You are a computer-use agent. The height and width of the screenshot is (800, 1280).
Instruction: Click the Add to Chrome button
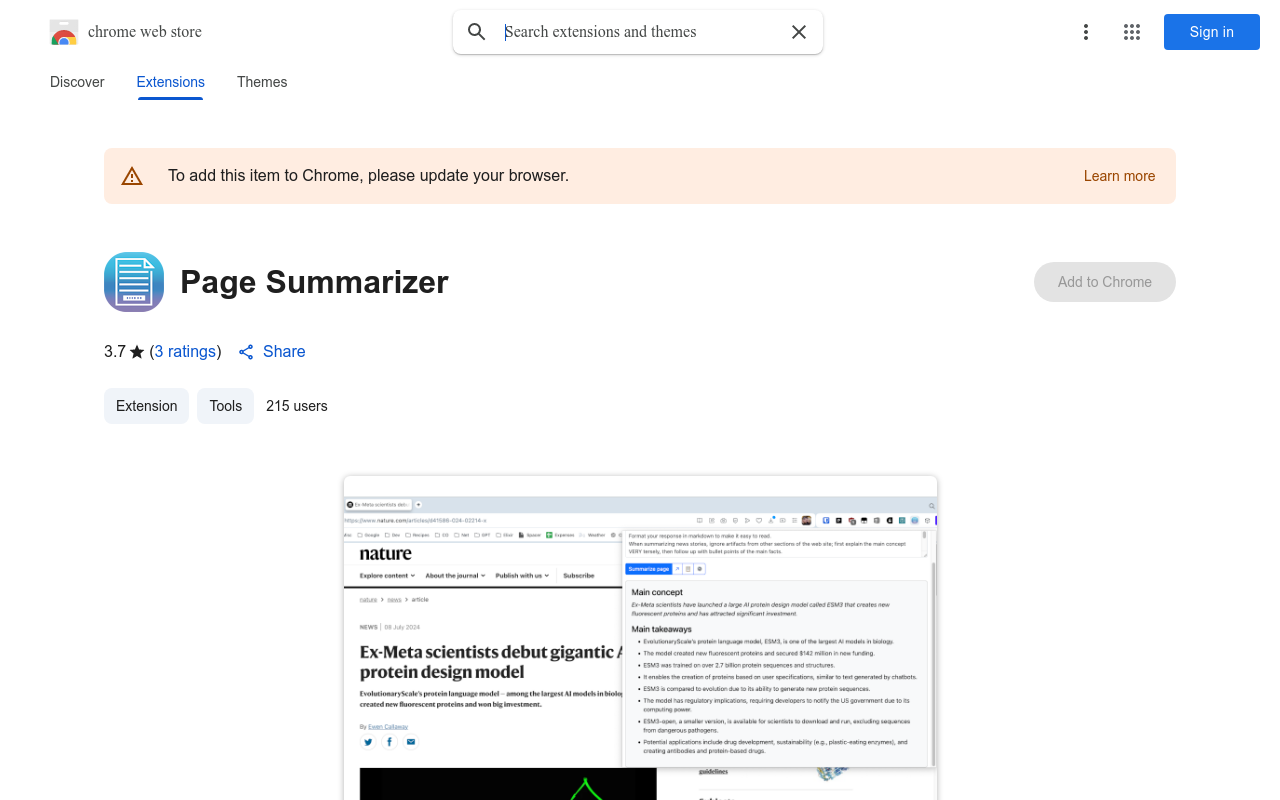pos(1105,282)
